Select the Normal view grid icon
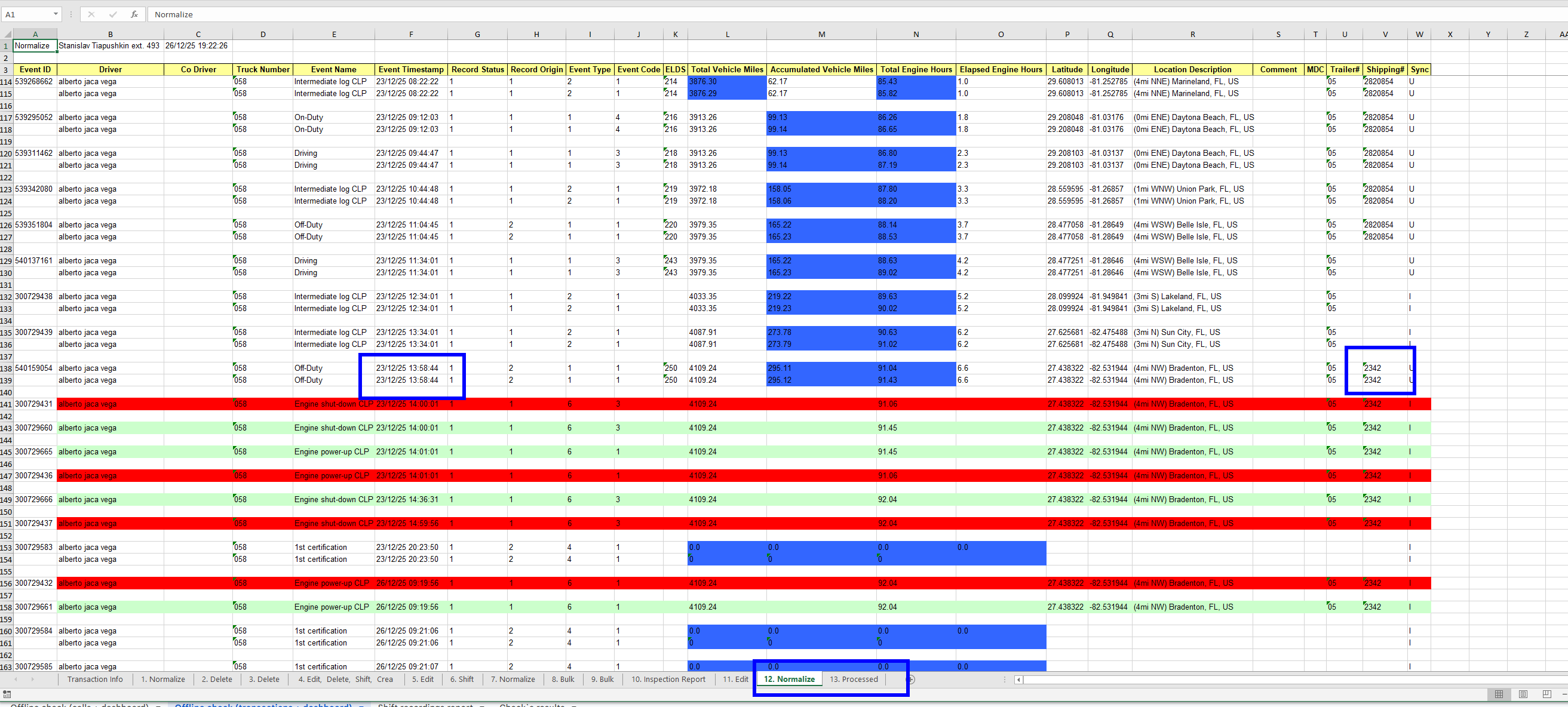 [x=1499, y=694]
